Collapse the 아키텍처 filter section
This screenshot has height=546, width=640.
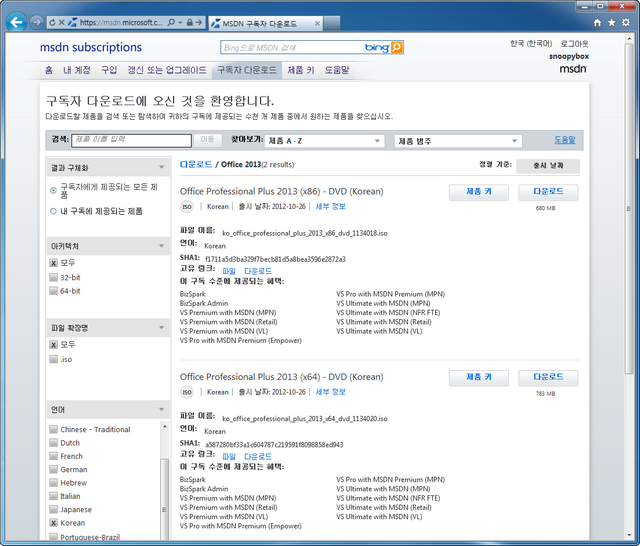tap(162, 246)
